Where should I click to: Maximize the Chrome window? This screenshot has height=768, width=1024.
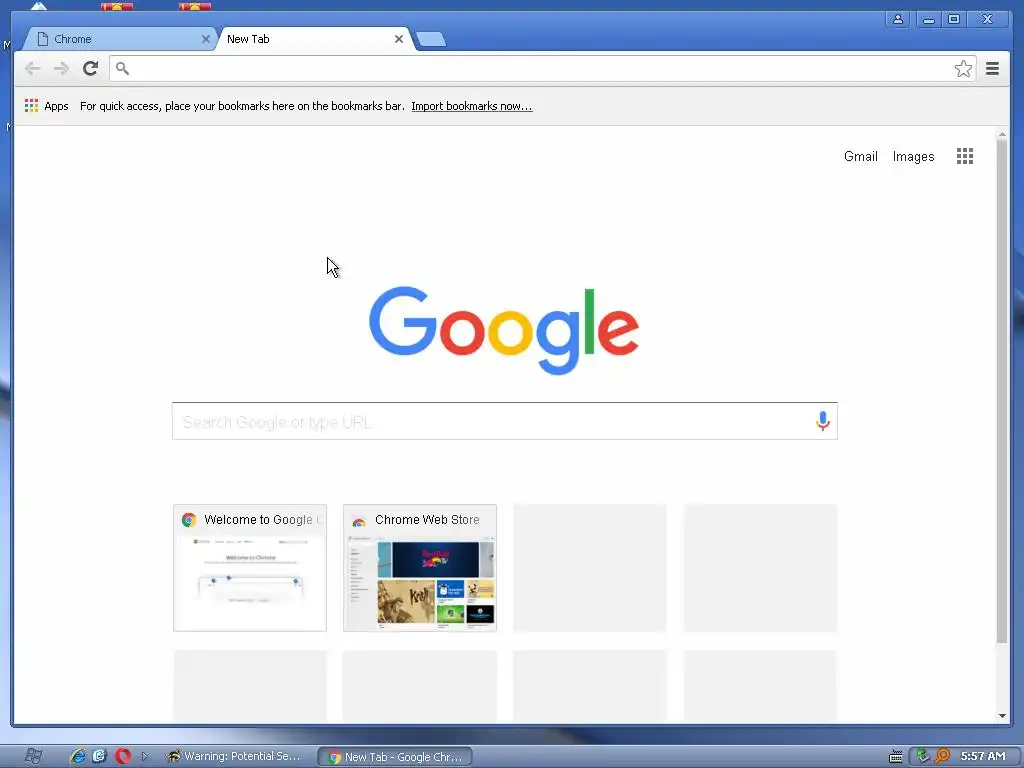953,19
